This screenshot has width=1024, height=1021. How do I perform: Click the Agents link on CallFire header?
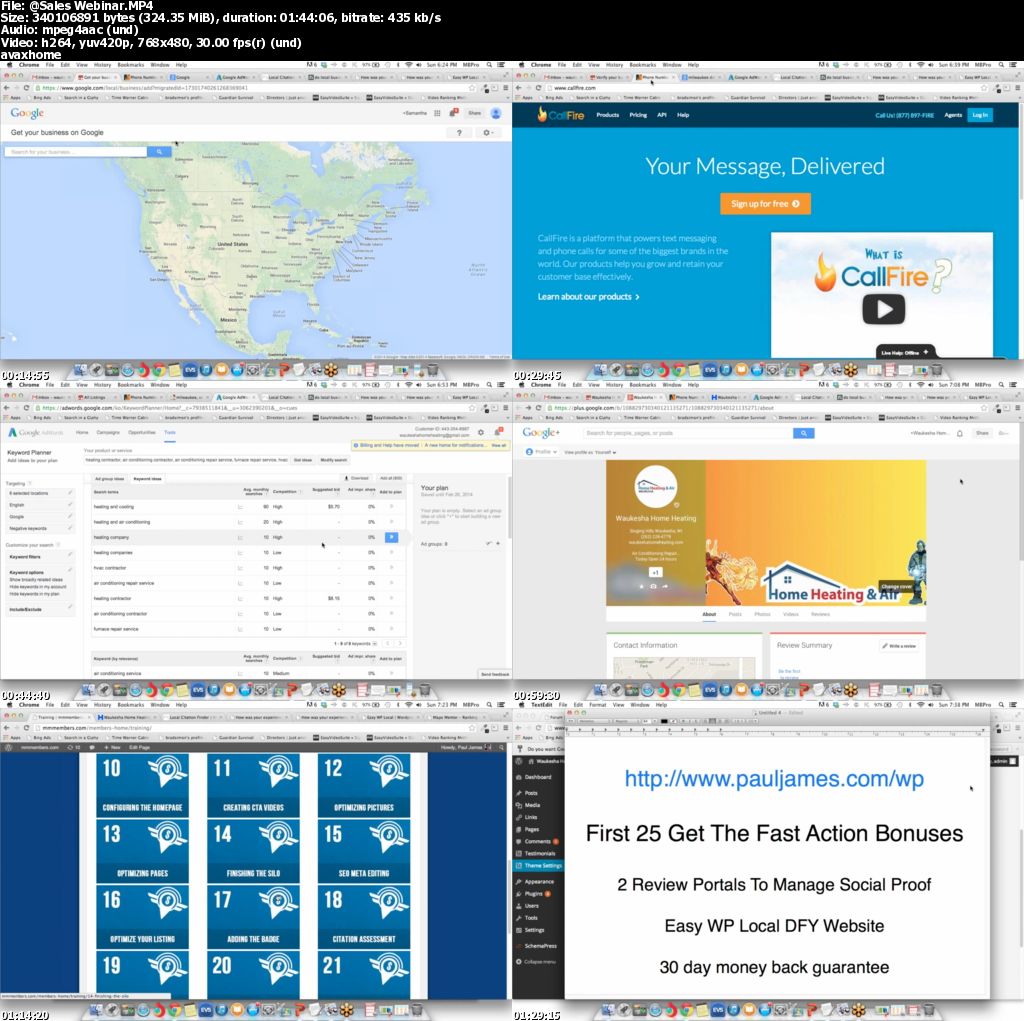953,115
